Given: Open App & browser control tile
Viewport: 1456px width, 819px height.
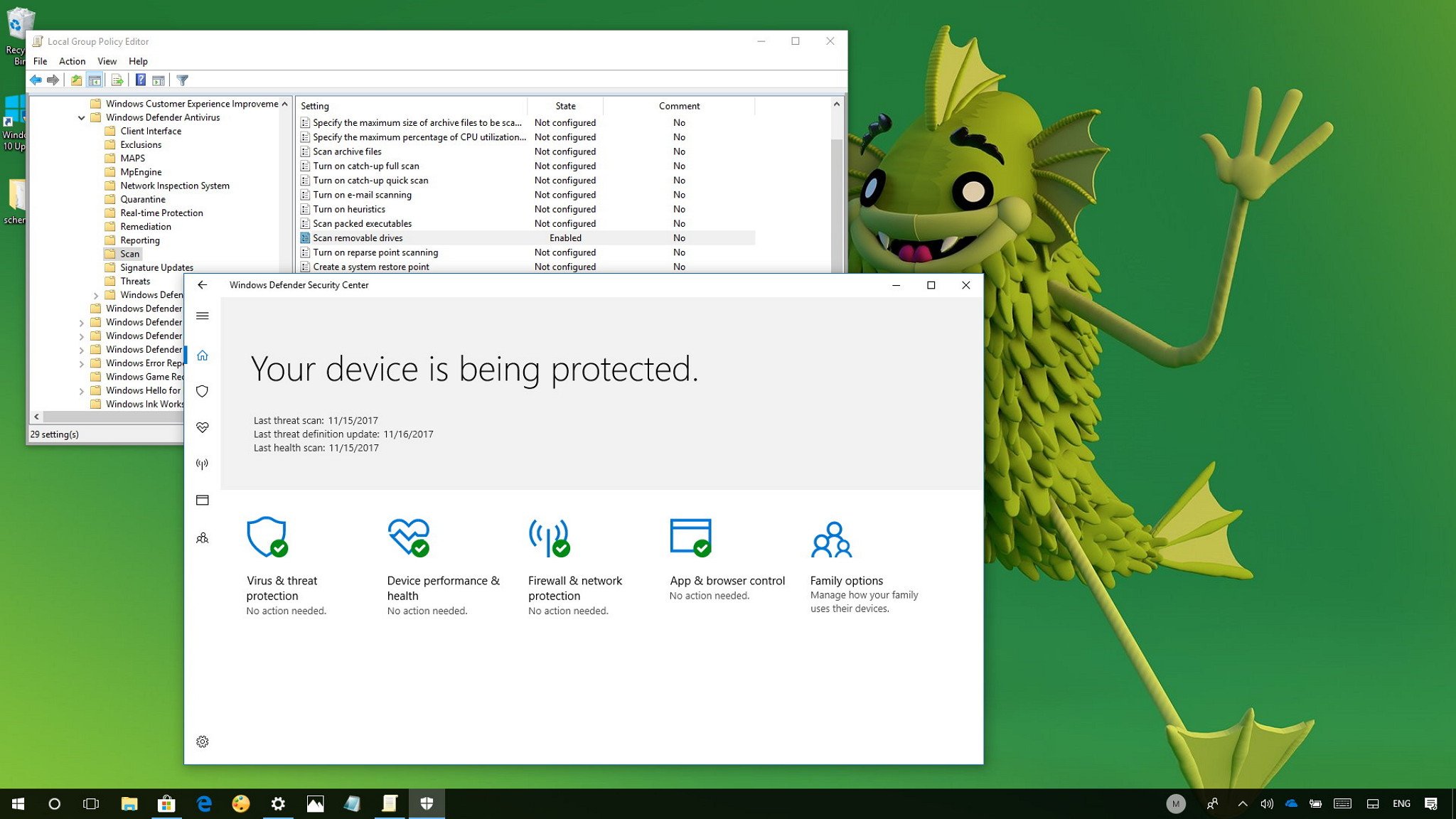Looking at the screenshot, I should 727,560.
